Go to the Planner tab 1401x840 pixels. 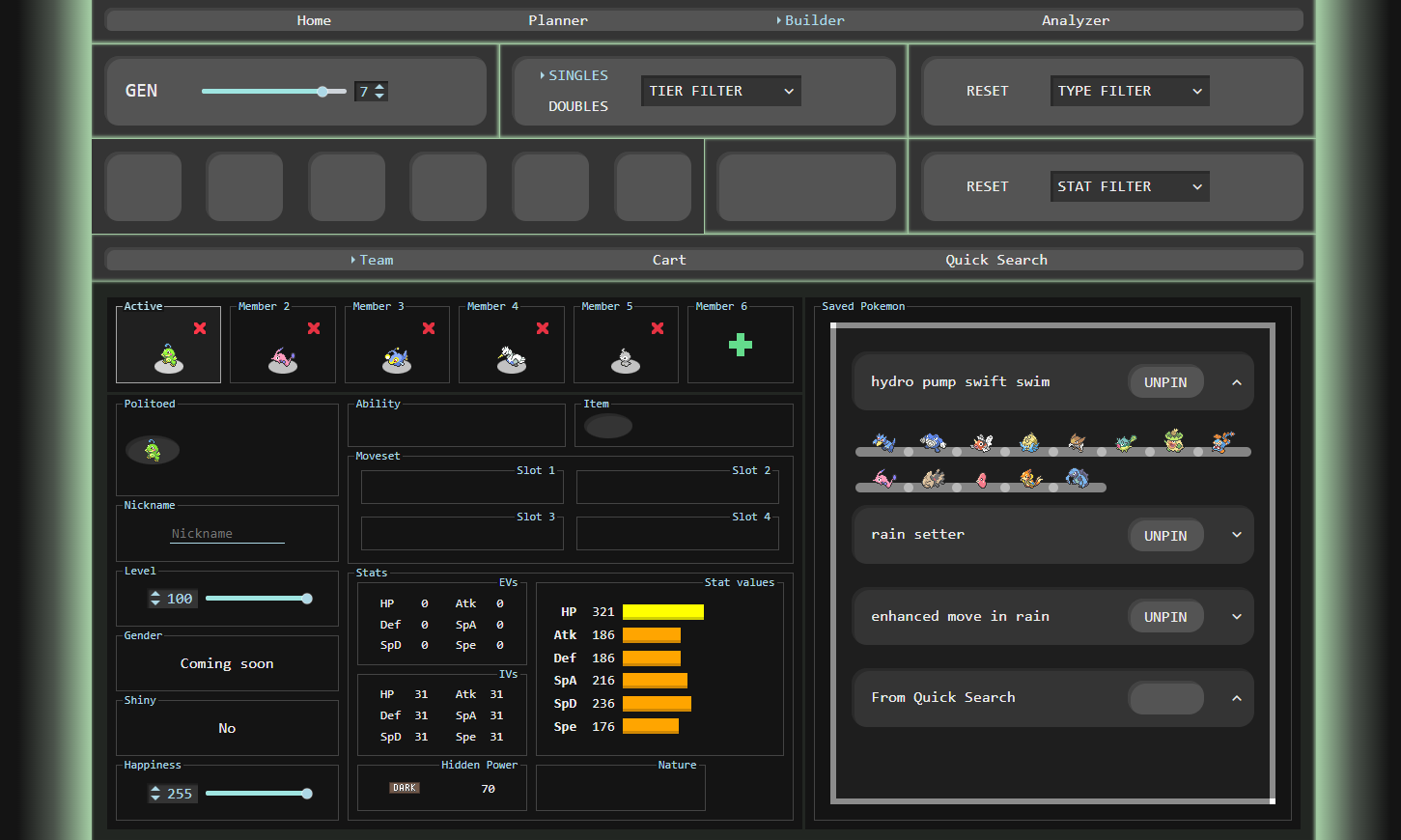pos(558,20)
